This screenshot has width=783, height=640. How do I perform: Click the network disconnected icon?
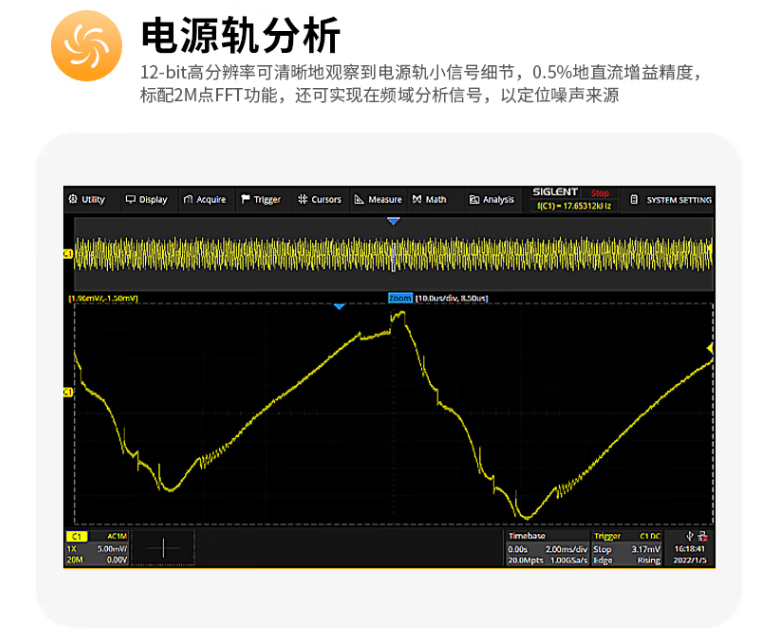[x=703, y=537]
